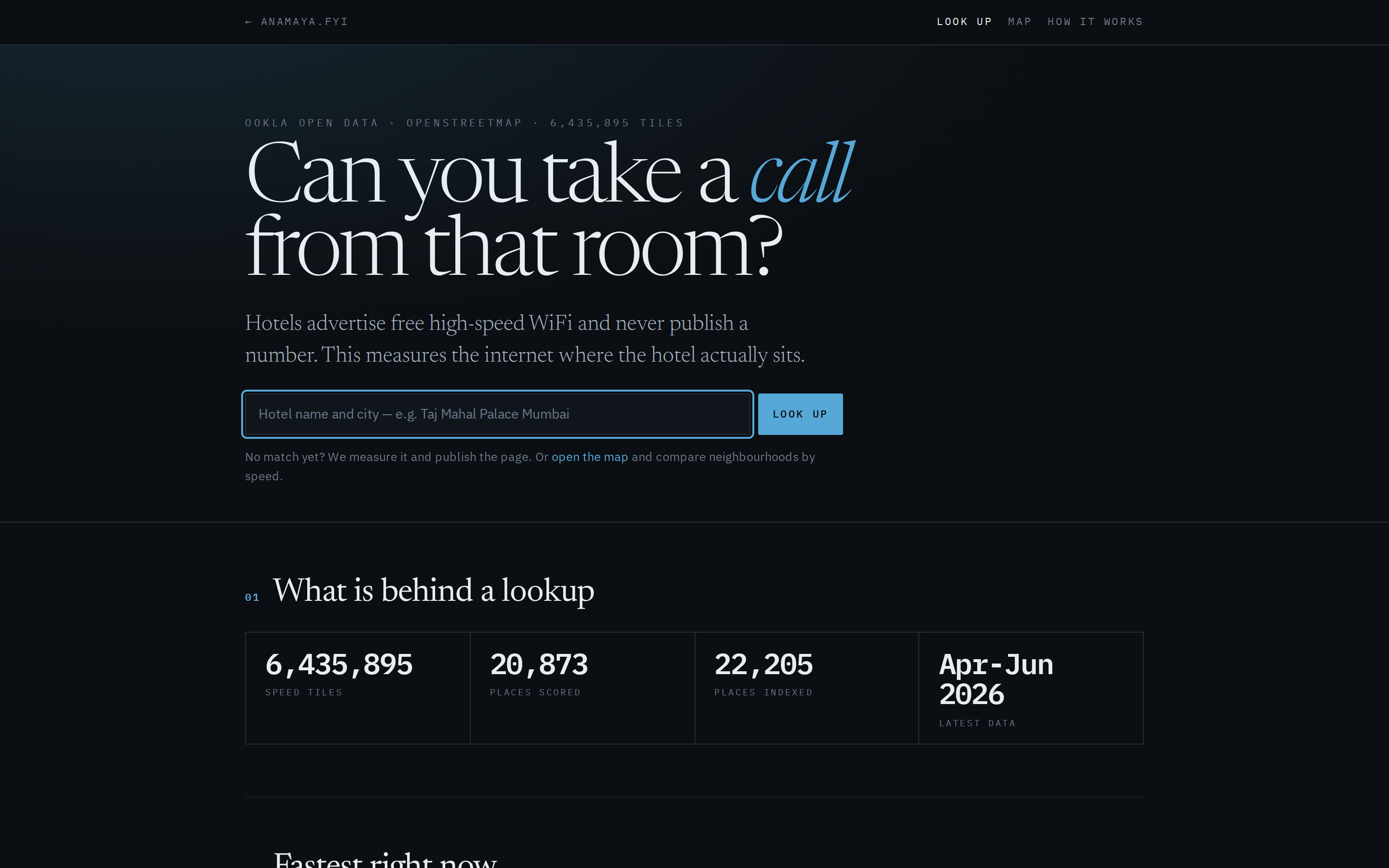Image resolution: width=1389 pixels, height=868 pixels.
Task: Click the OPENSTREETMAP label in tagline
Action: [464, 123]
